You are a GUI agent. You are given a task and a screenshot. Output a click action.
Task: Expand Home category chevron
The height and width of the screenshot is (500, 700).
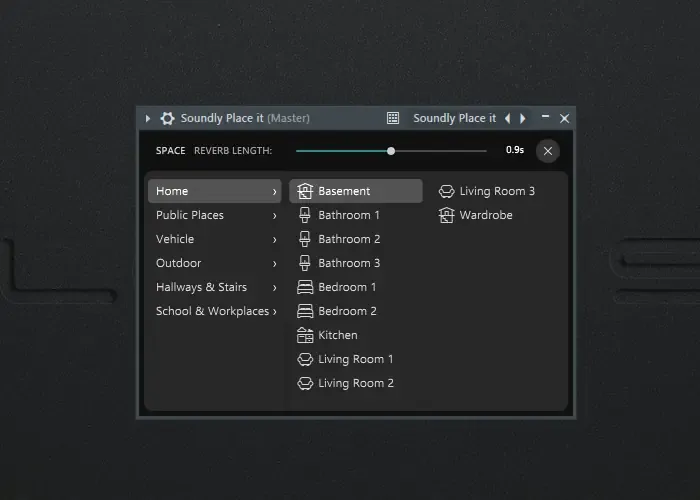pos(275,192)
